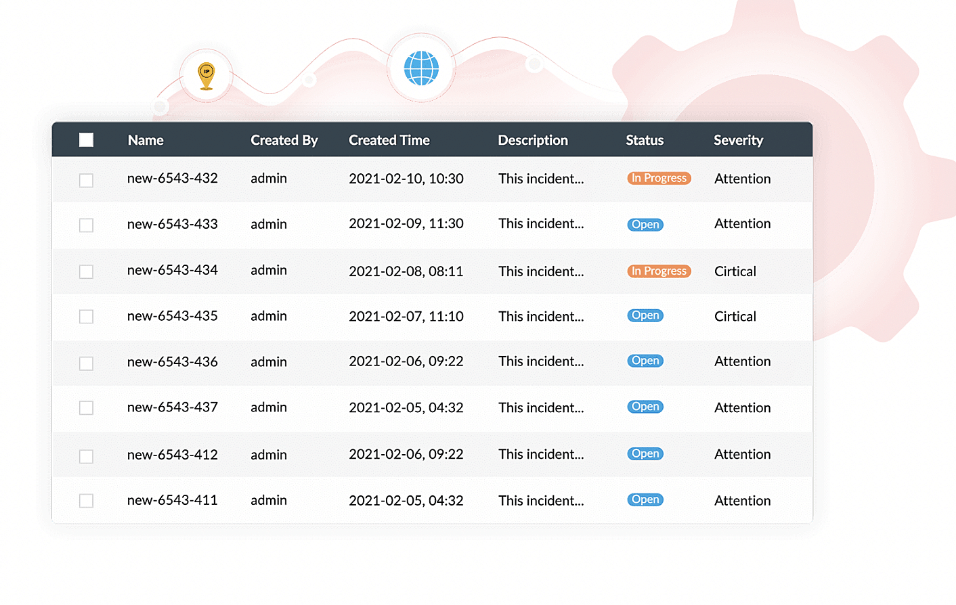Sort by the Created By column header
This screenshot has width=956, height=605.
(x=284, y=140)
